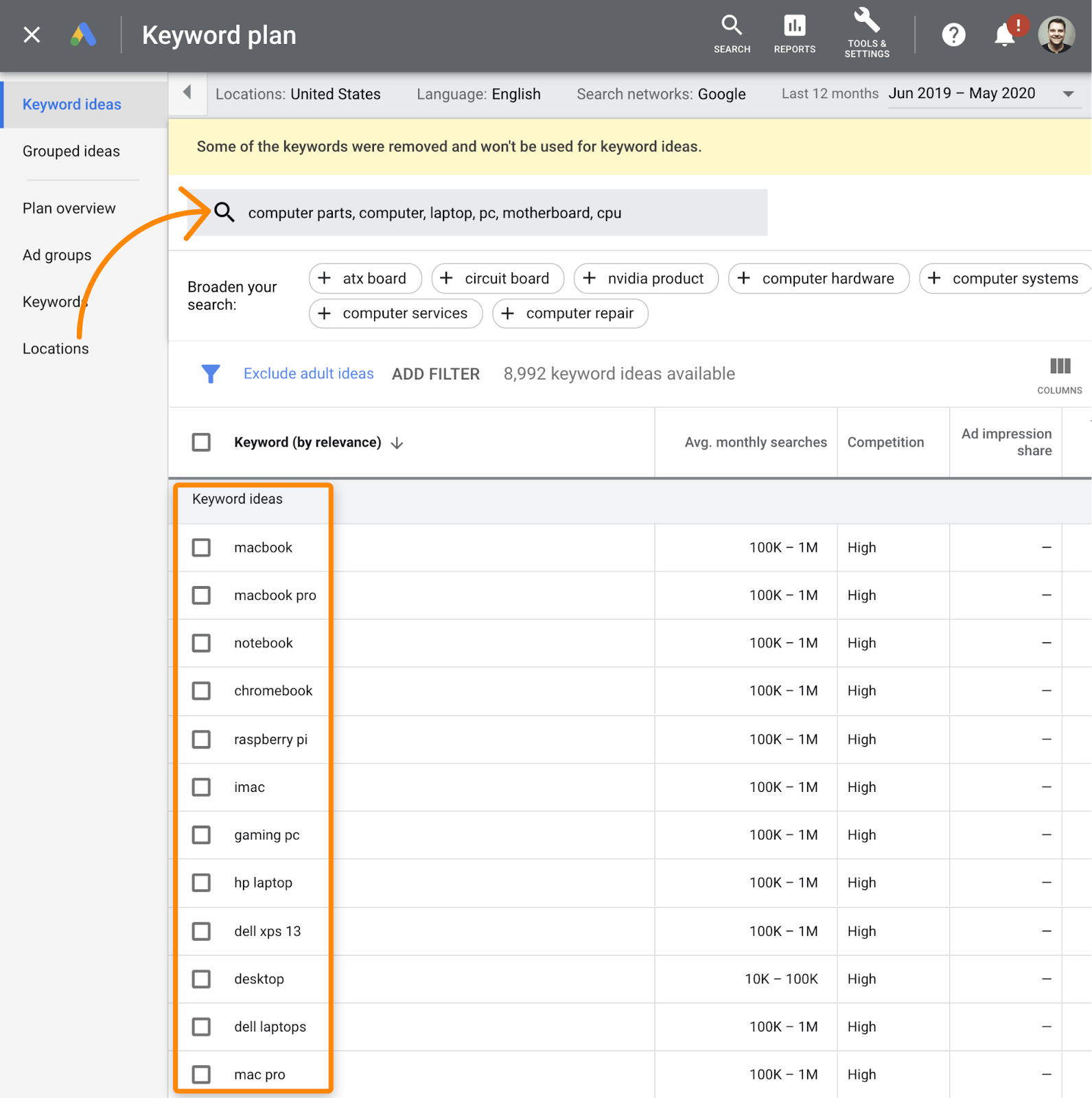1092x1098 pixels.
Task: Click '10K – 100K' searches for desktop
Action: point(781,979)
